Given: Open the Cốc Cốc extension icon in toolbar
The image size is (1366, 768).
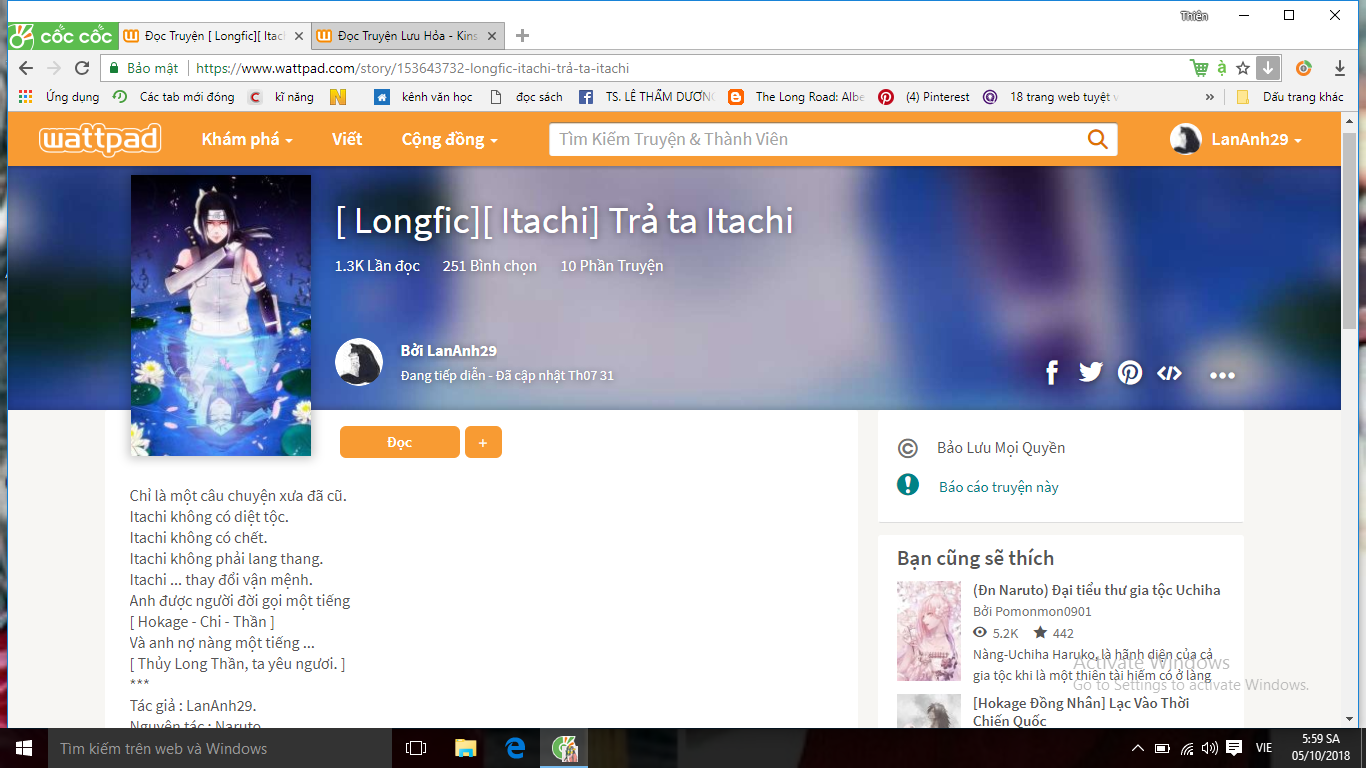Looking at the screenshot, I should [x=1304, y=68].
